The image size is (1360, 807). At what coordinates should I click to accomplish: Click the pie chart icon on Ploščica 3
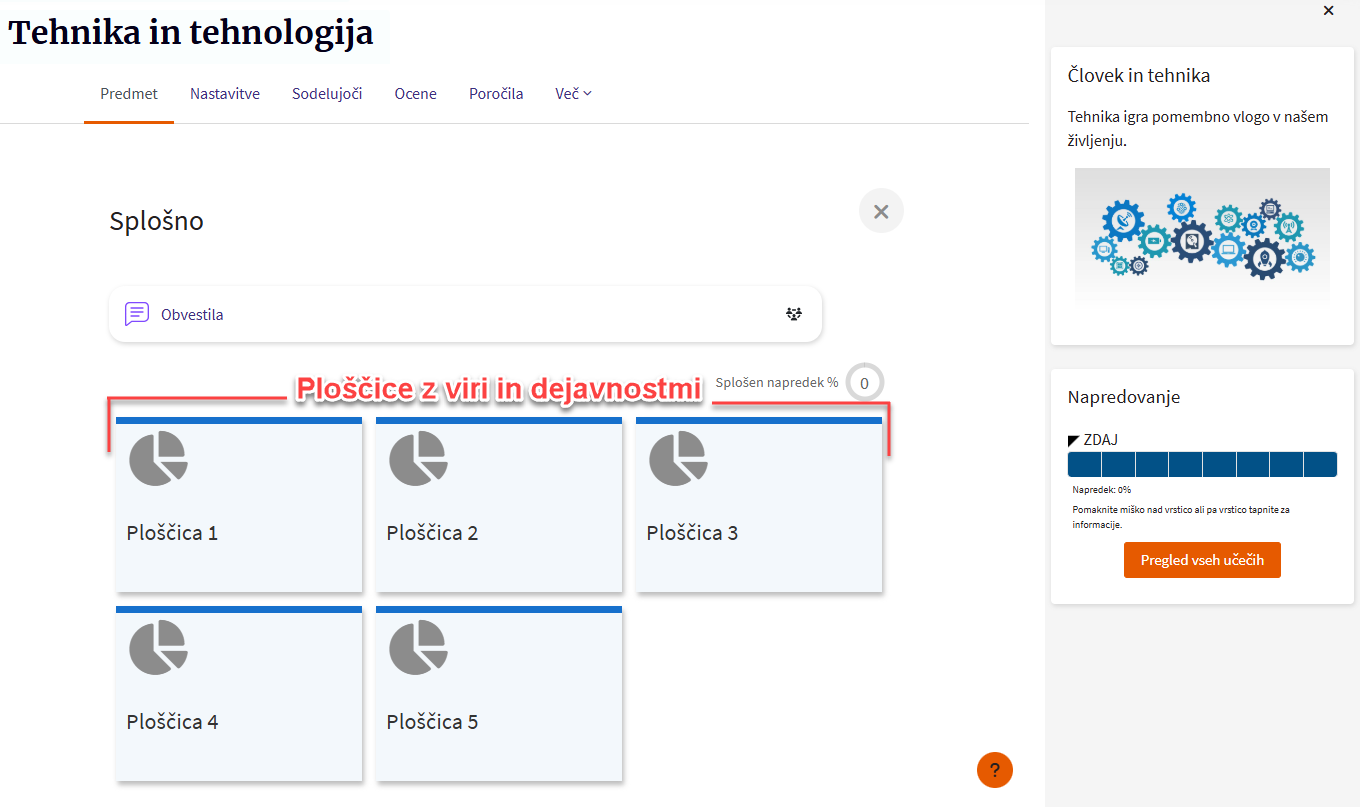click(678, 459)
